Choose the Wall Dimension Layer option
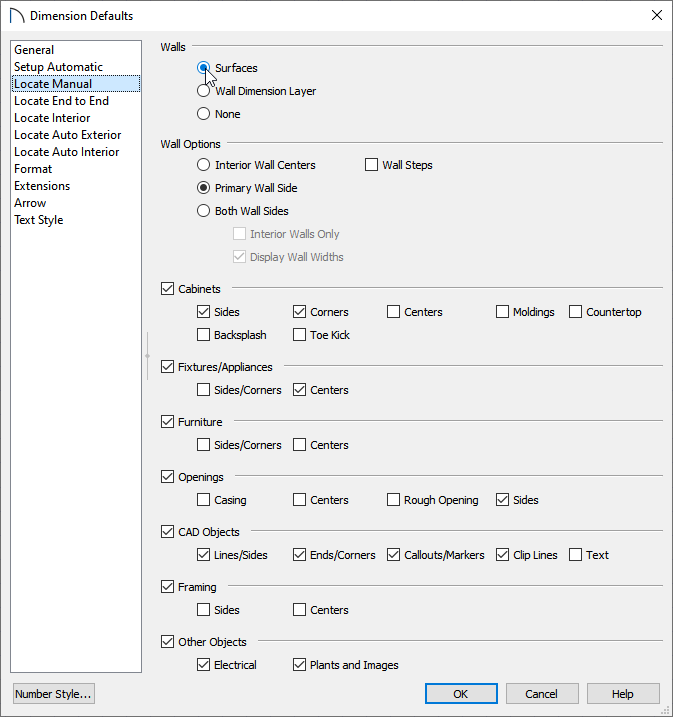Viewport: 673px width, 717px height. click(x=203, y=91)
